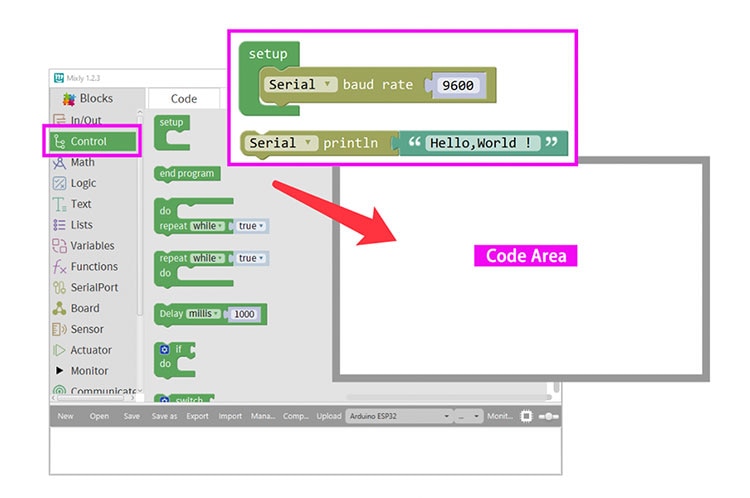The width and height of the screenshot is (750, 498).
Task: Open while dropdown in do-repeat block
Action: pos(207,226)
